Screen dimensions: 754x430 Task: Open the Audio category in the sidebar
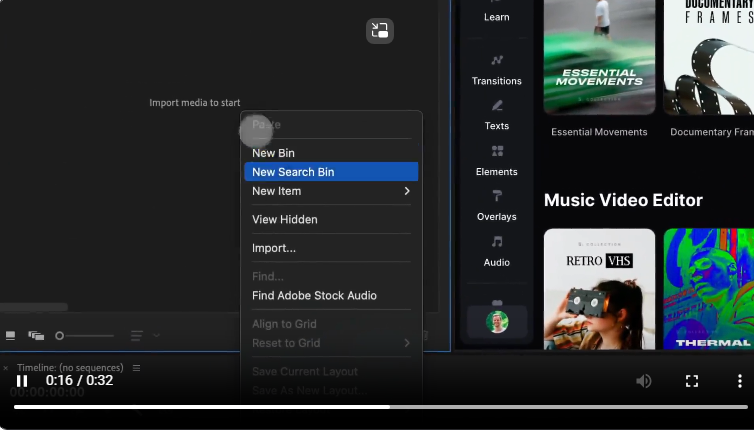497,250
